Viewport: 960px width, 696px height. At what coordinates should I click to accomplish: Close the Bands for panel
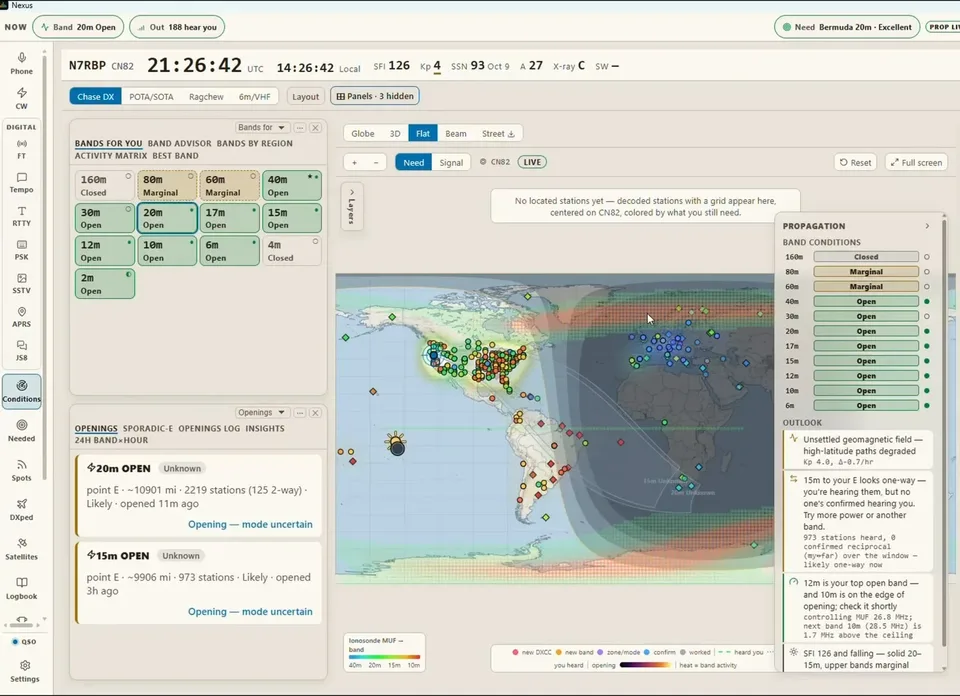[x=315, y=127]
